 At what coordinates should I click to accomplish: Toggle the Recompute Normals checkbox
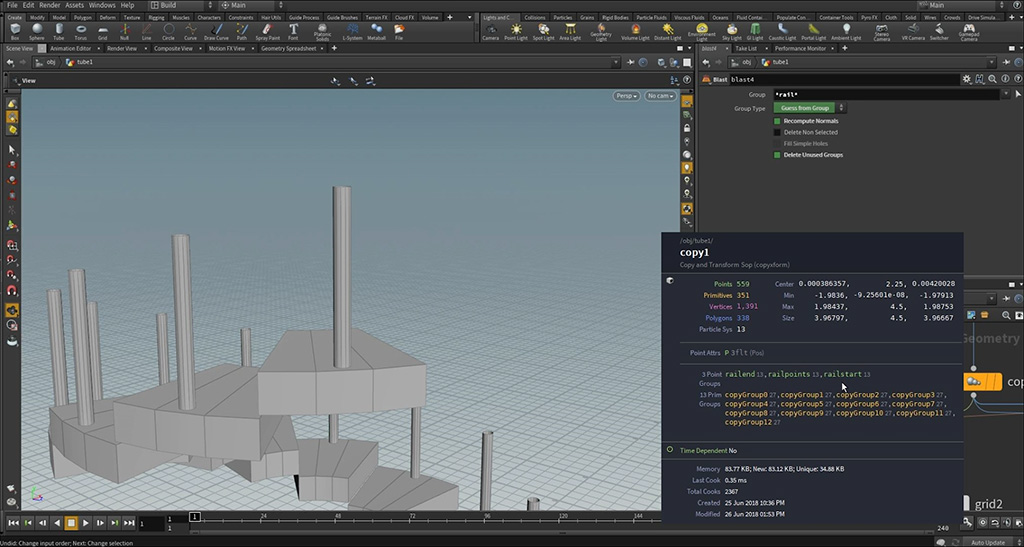coord(777,121)
